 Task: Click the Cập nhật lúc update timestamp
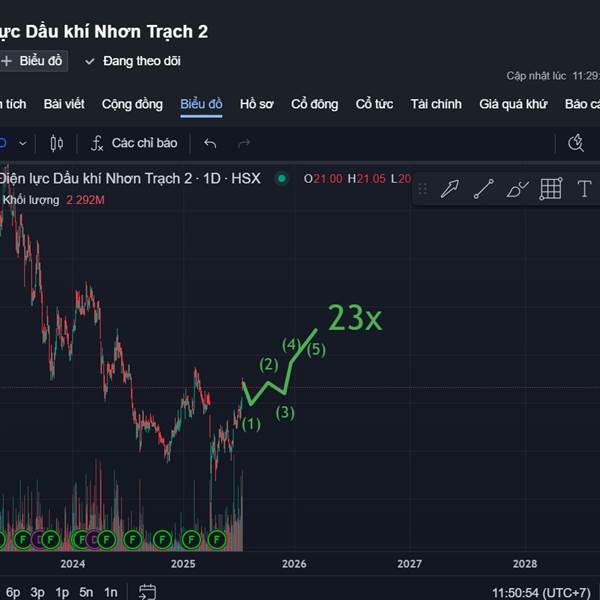(553, 76)
